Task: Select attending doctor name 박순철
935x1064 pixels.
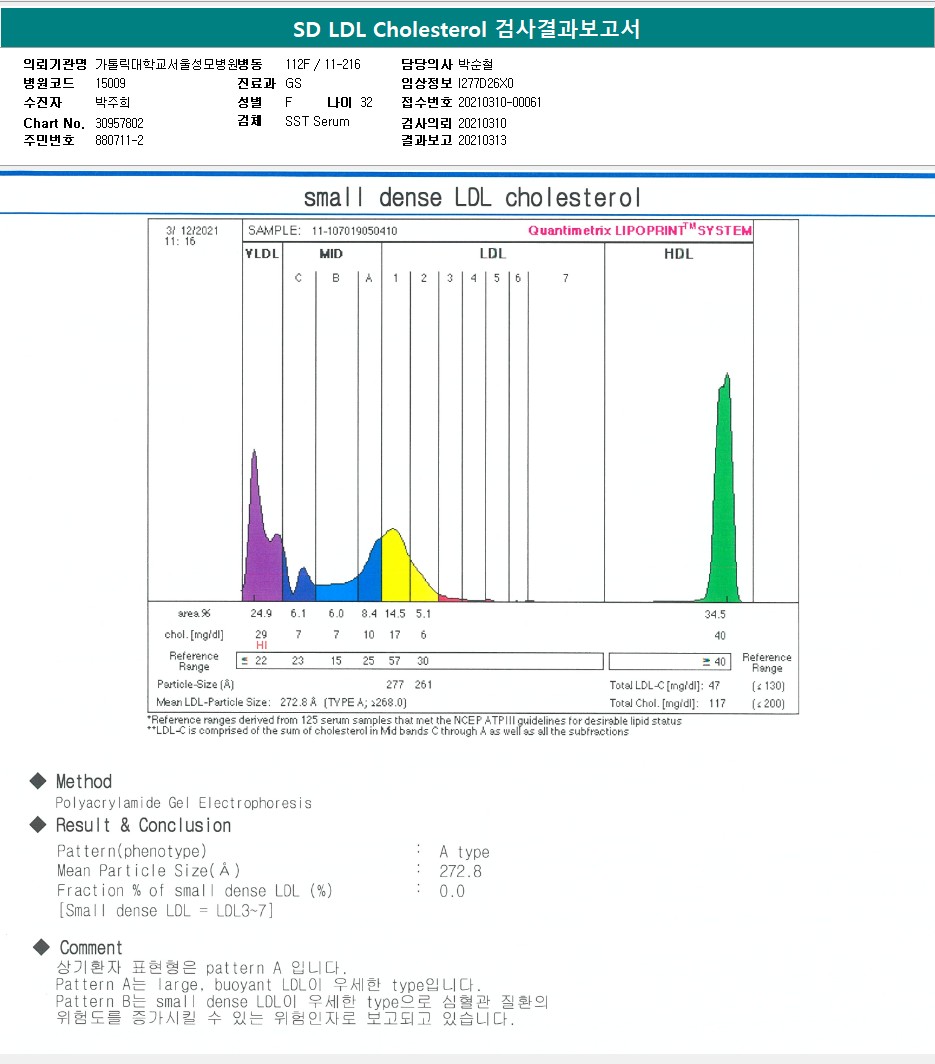Action: tap(476, 64)
